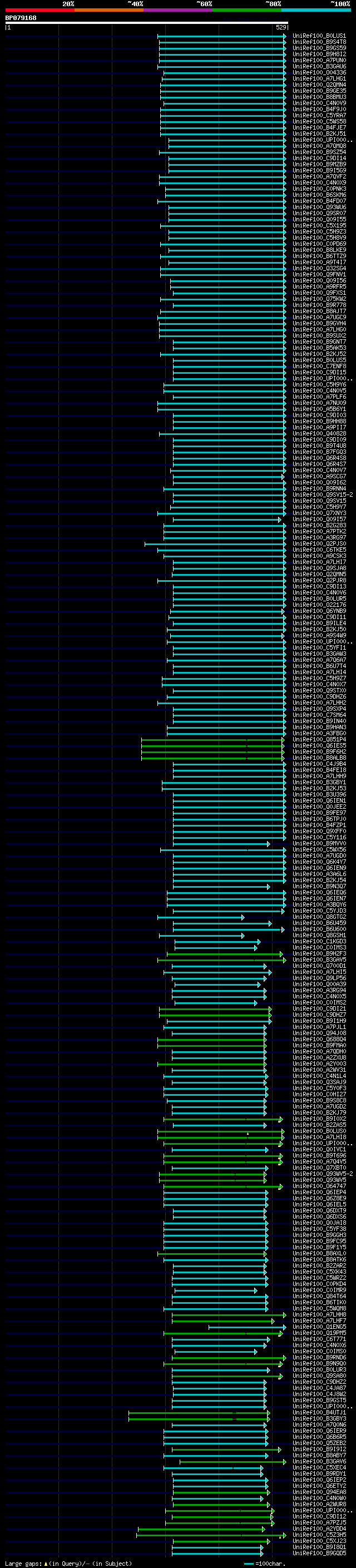The width and height of the screenshot is (356, 1568).
Task: Select label UniRef100_Q851P4
Action: 319,740
